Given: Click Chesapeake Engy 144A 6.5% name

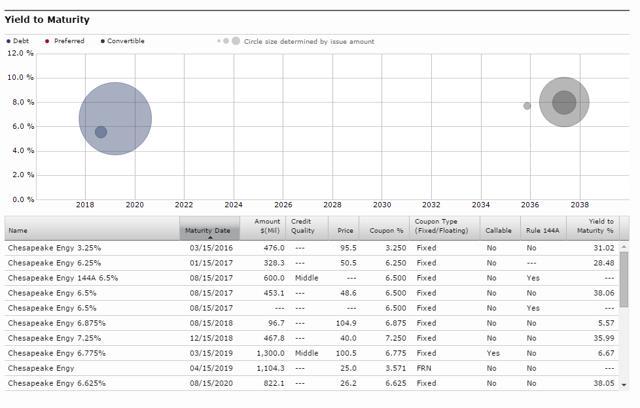Looking at the screenshot, I should [63, 278].
